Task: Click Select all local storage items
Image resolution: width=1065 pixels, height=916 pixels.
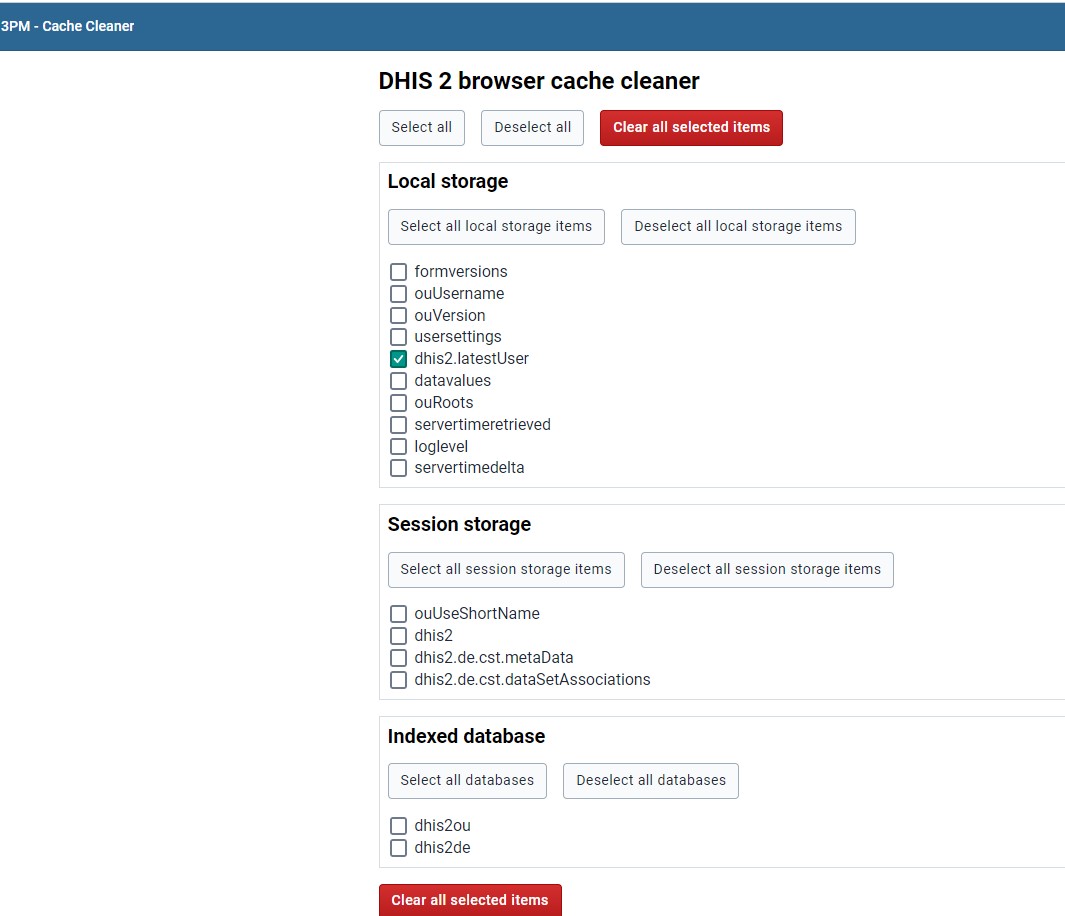Action: click(496, 227)
